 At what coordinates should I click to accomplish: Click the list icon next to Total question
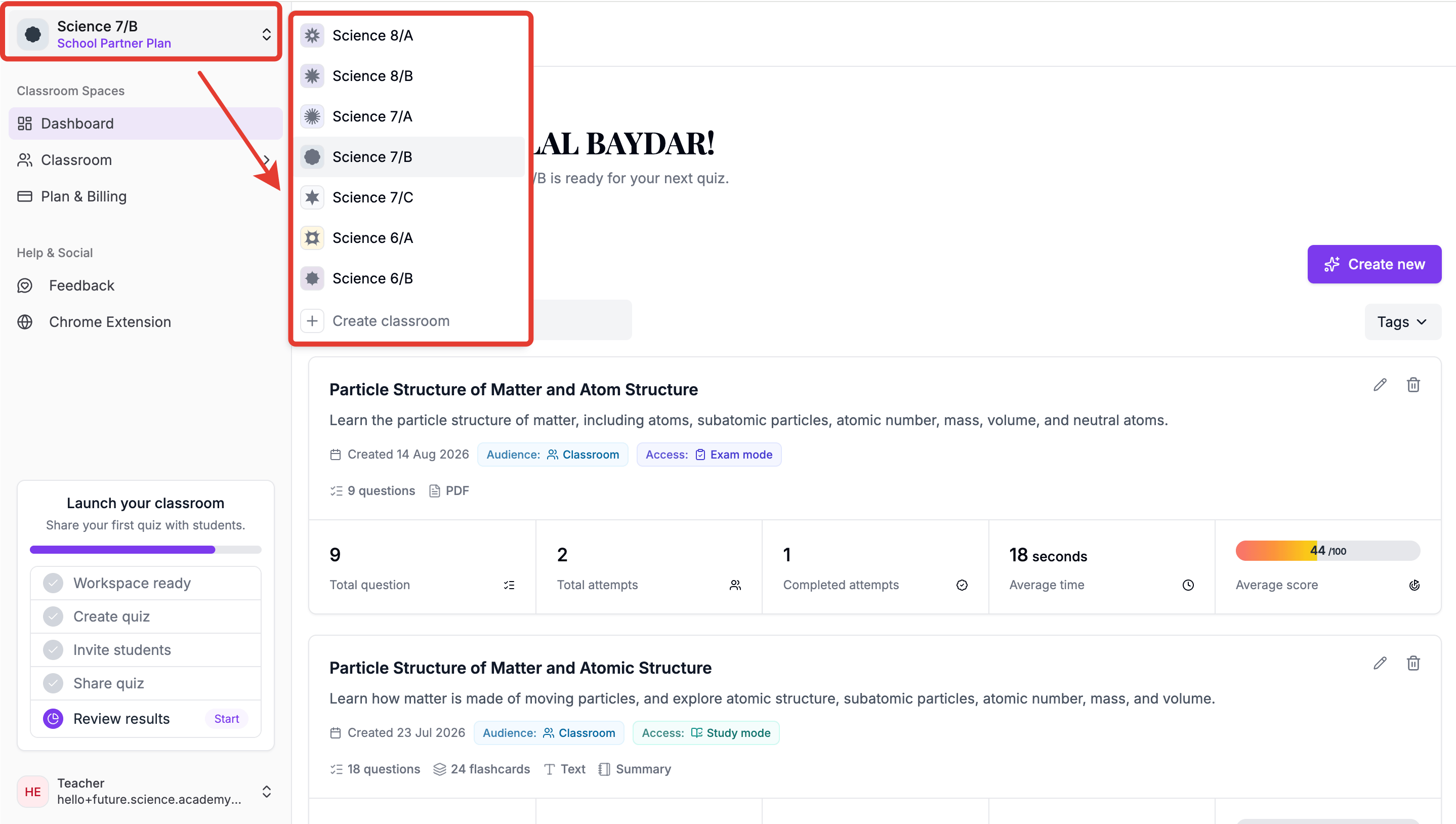click(x=509, y=585)
